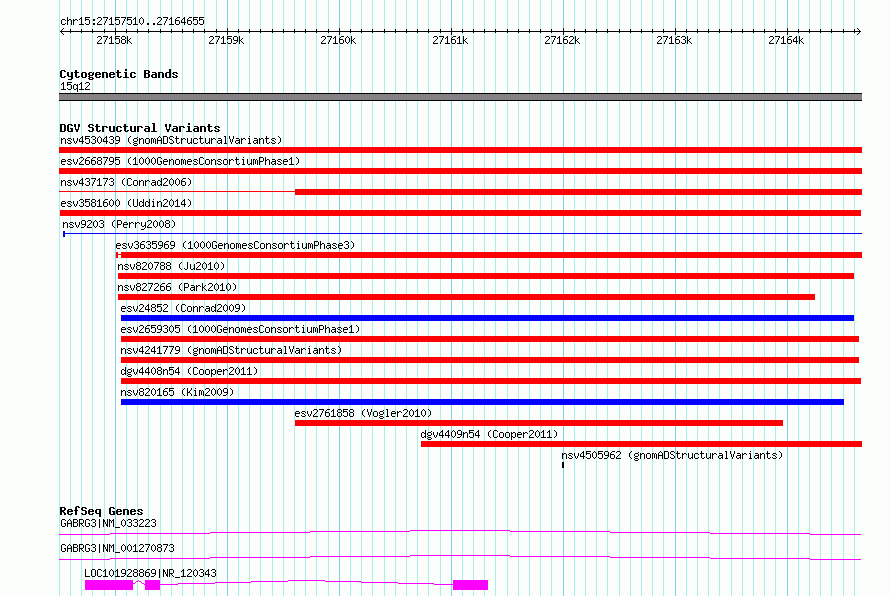Open the esv3581600 Uddin2014 variant label

126,203
